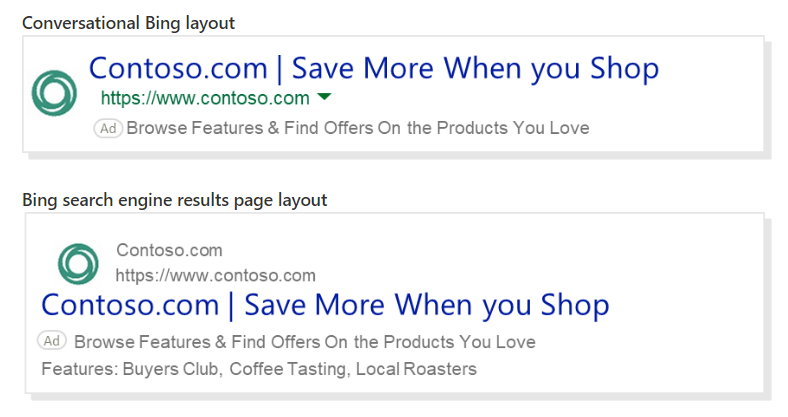Open the headline link in search results layout

[x=325, y=305]
